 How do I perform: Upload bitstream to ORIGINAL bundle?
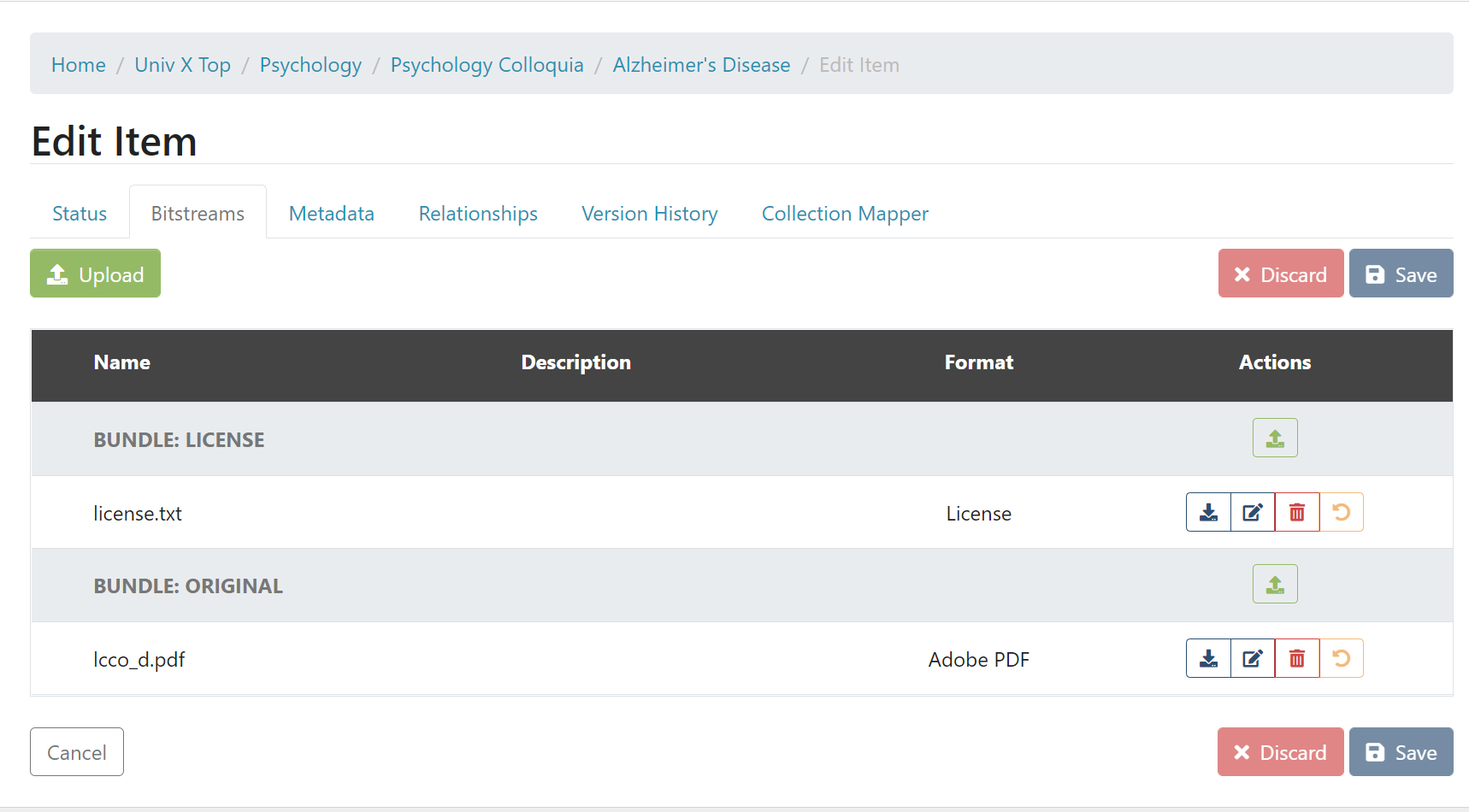1275,584
